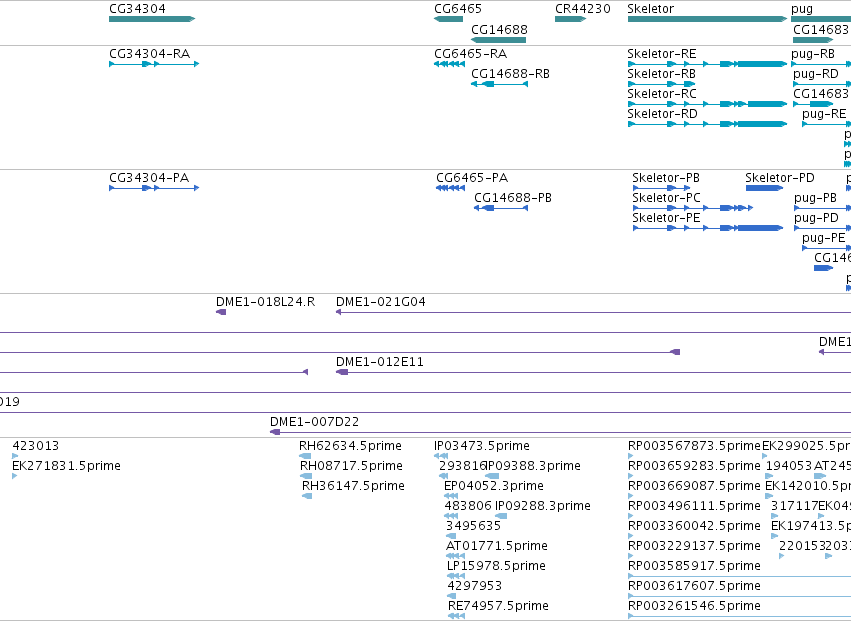The height and width of the screenshot is (621, 851).
Task: Select the 220153 EST label
Action: [802, 546]
